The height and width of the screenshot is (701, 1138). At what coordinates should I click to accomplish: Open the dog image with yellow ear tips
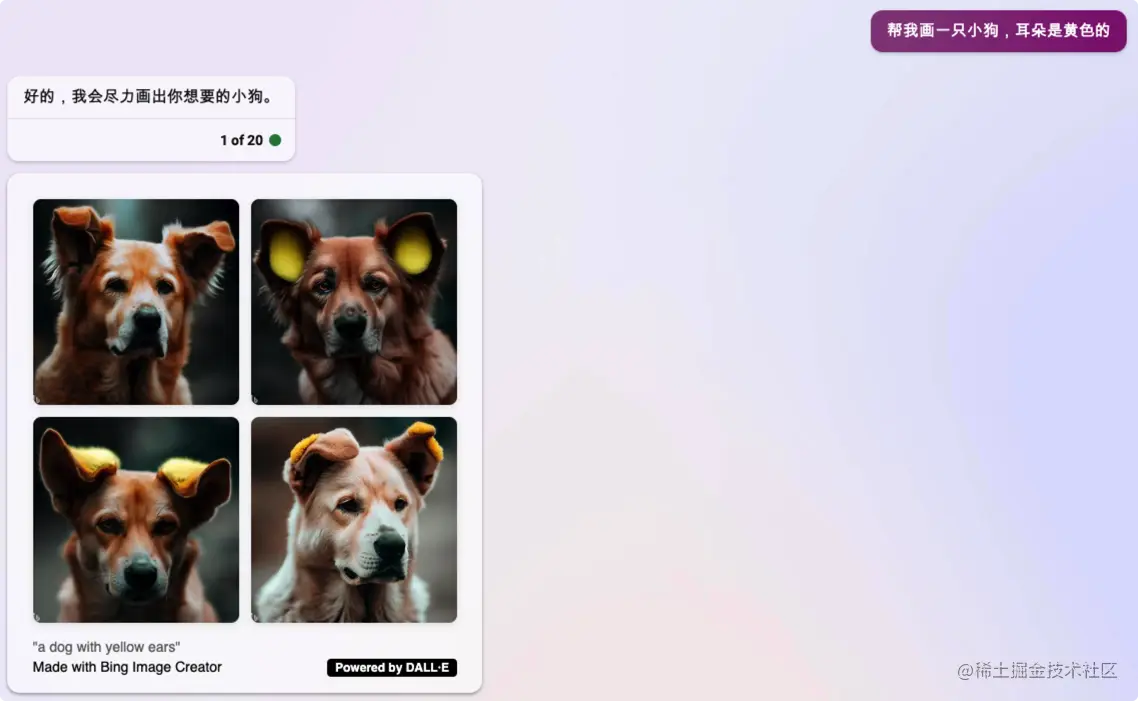click(x=136, y=519)
